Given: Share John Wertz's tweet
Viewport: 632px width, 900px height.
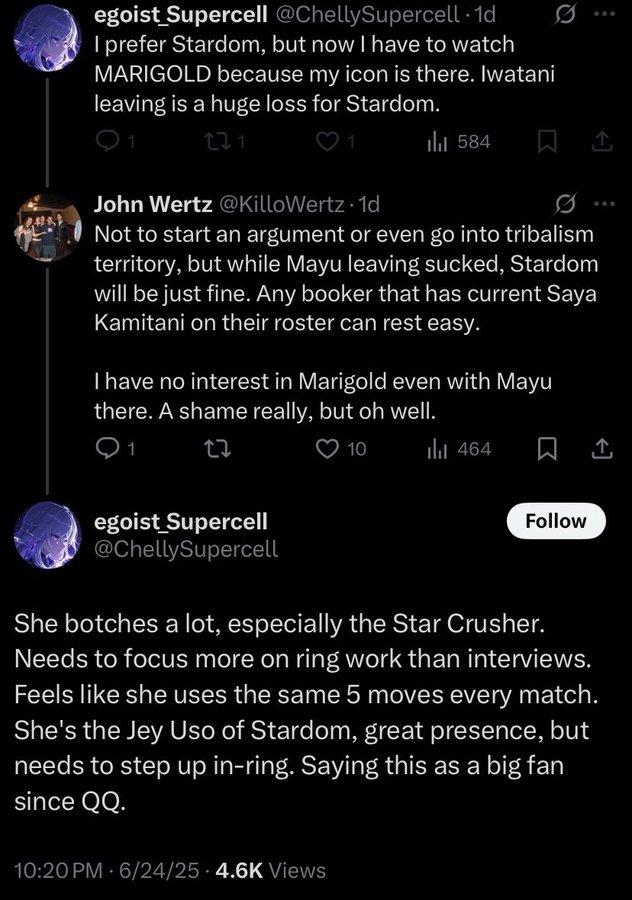Looking at the screenshot, I should pyautogui.click(x=601, y=449).
